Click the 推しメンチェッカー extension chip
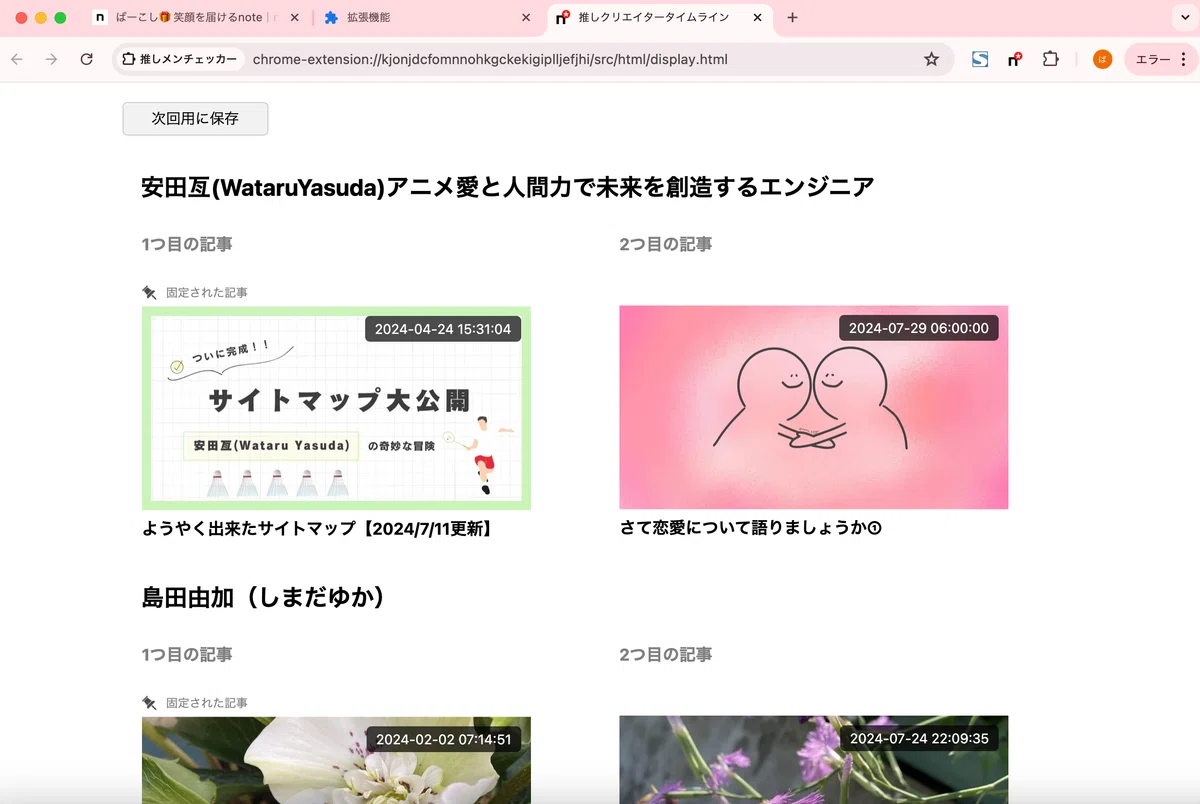 click(180, 60)
